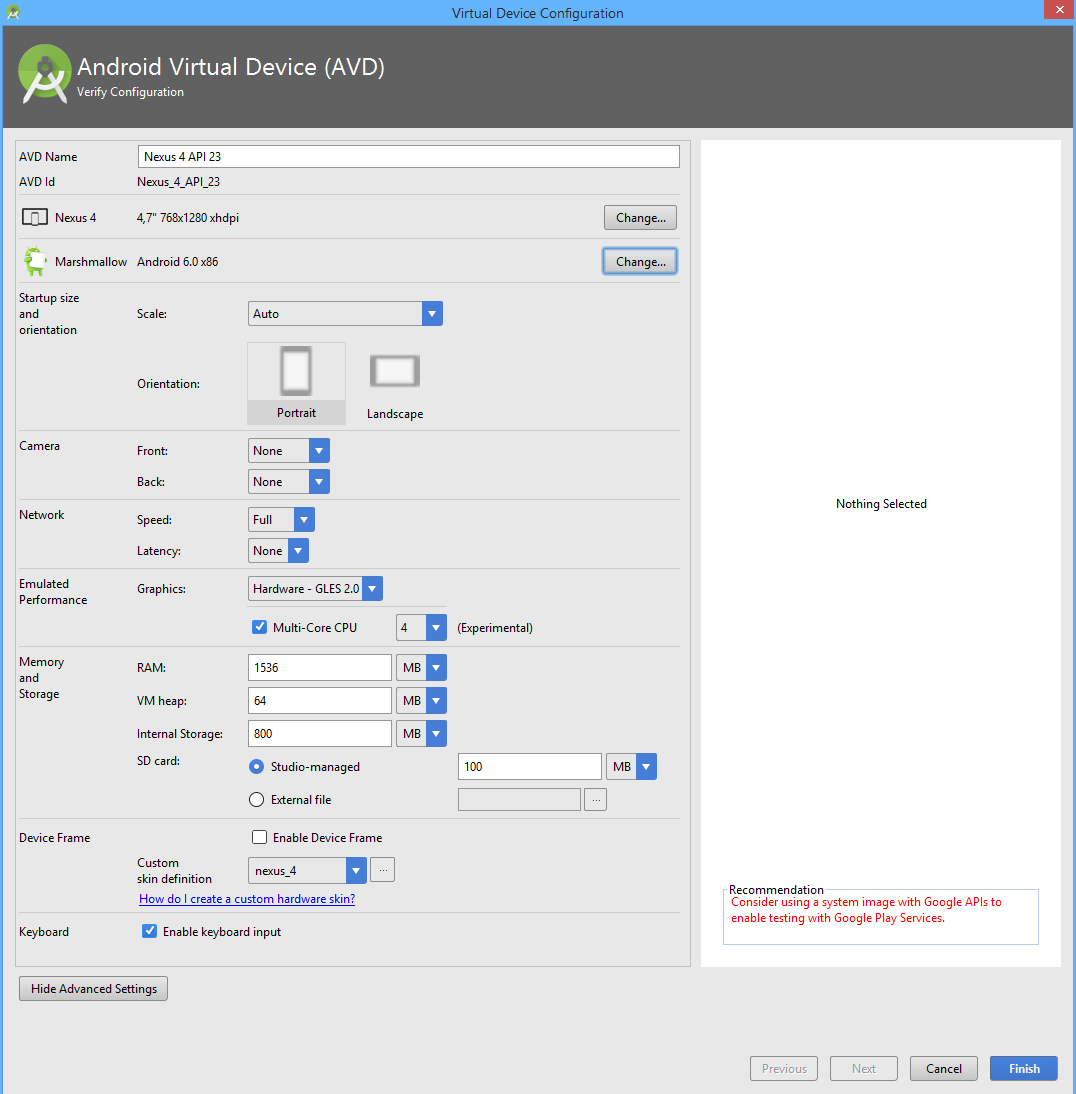Screen dimensions: 1076x1094
Task: Click the Cancel button
Action: [x=943, y=1068]
